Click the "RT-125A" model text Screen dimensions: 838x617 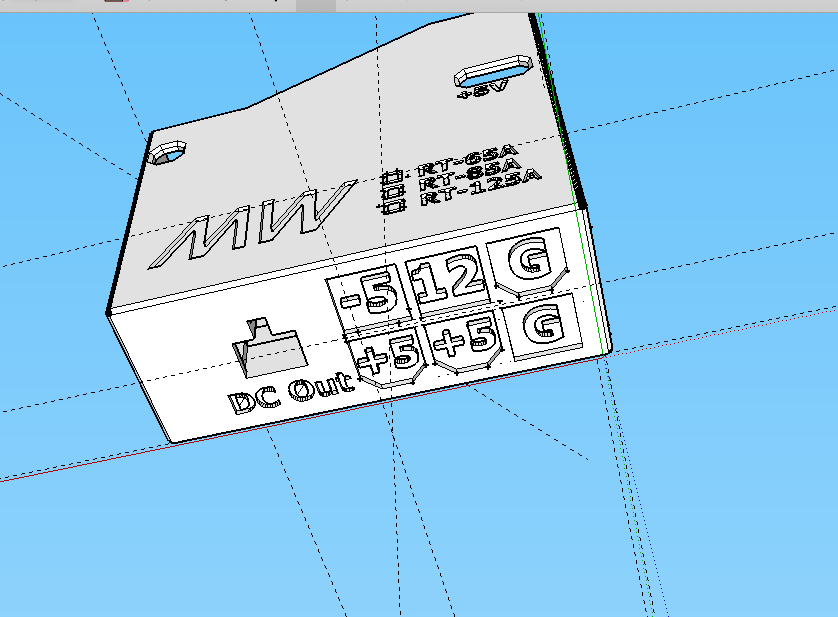[x=481, y=187]
